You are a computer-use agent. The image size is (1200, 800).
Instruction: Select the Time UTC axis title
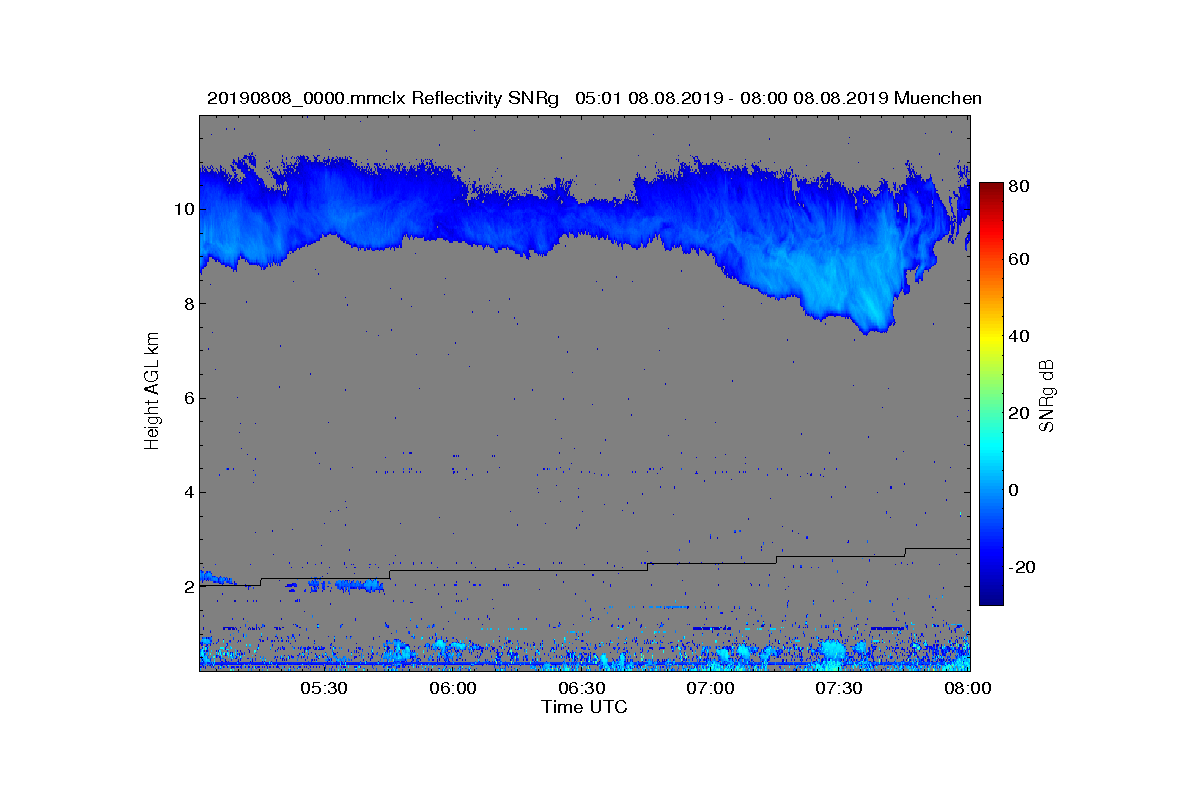584,707
